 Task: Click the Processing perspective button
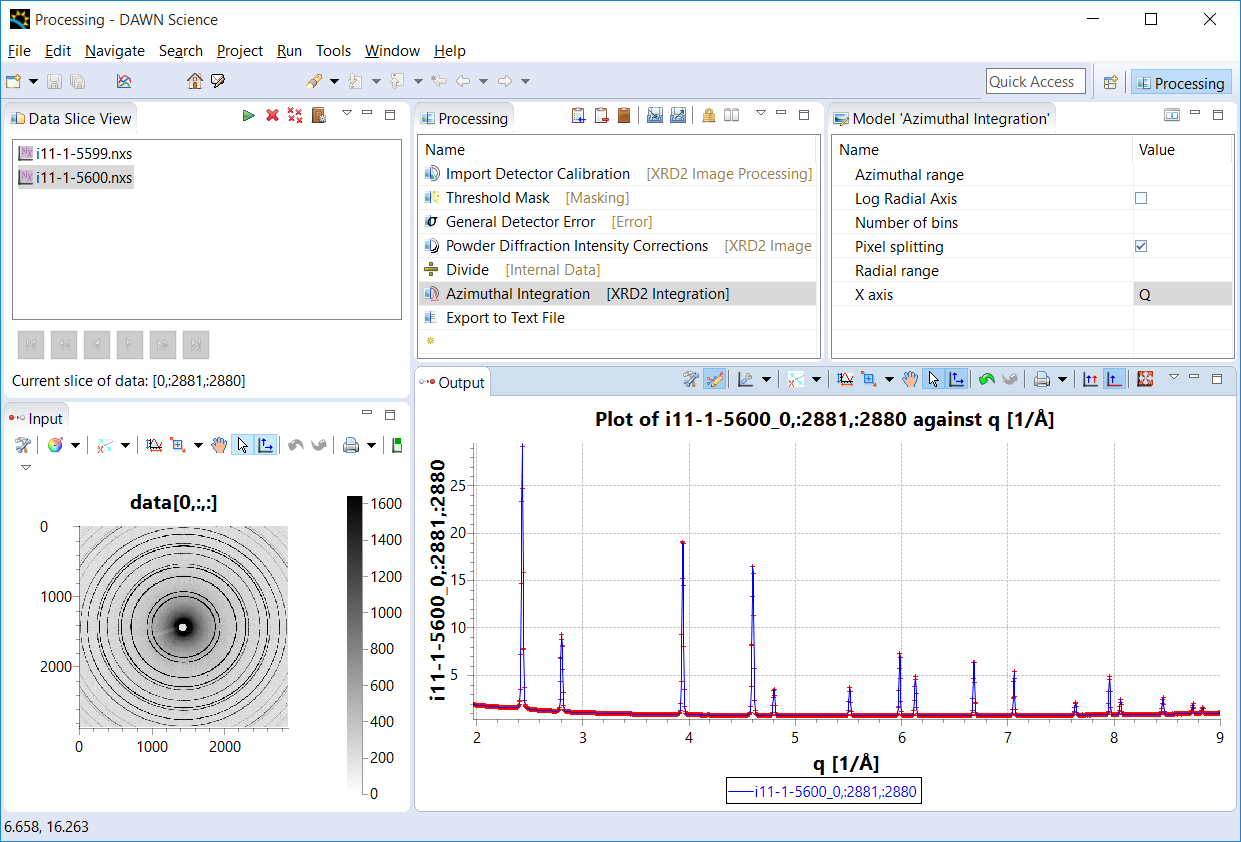pos(1180,83)
